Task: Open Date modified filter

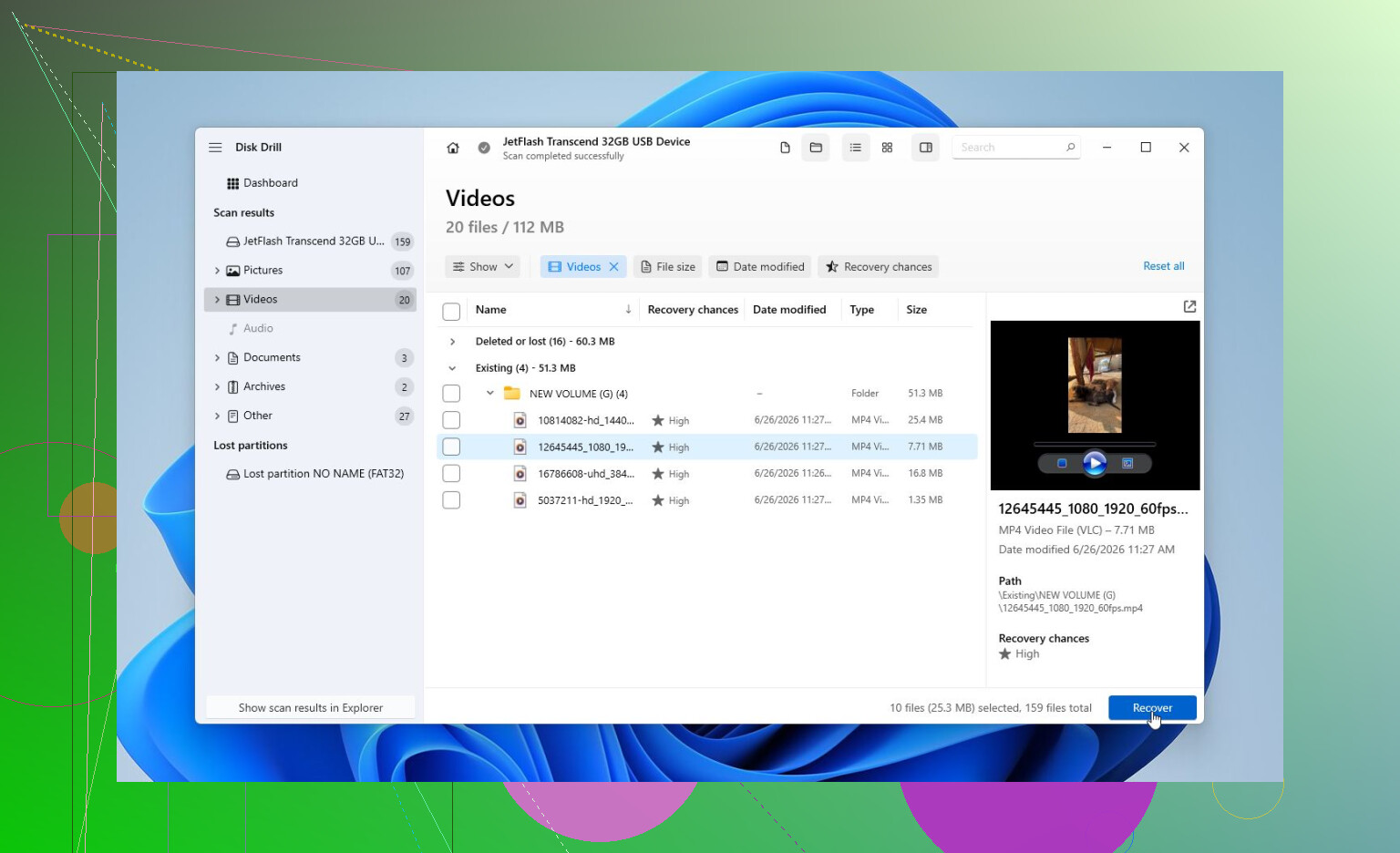Action: pyautogui.click(x=760, y=267)
